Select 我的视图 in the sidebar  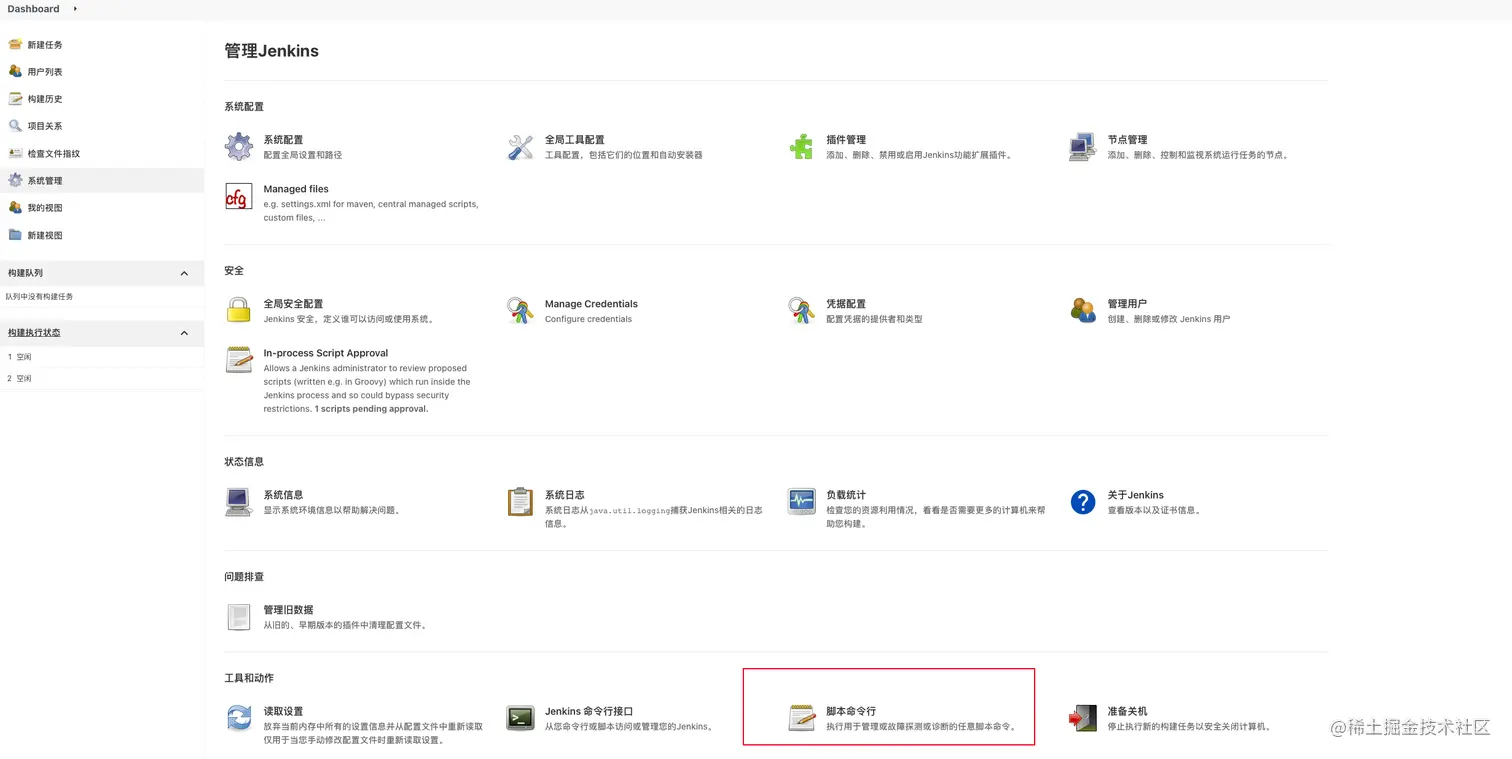pyautogui.click(x=45, y=208)
